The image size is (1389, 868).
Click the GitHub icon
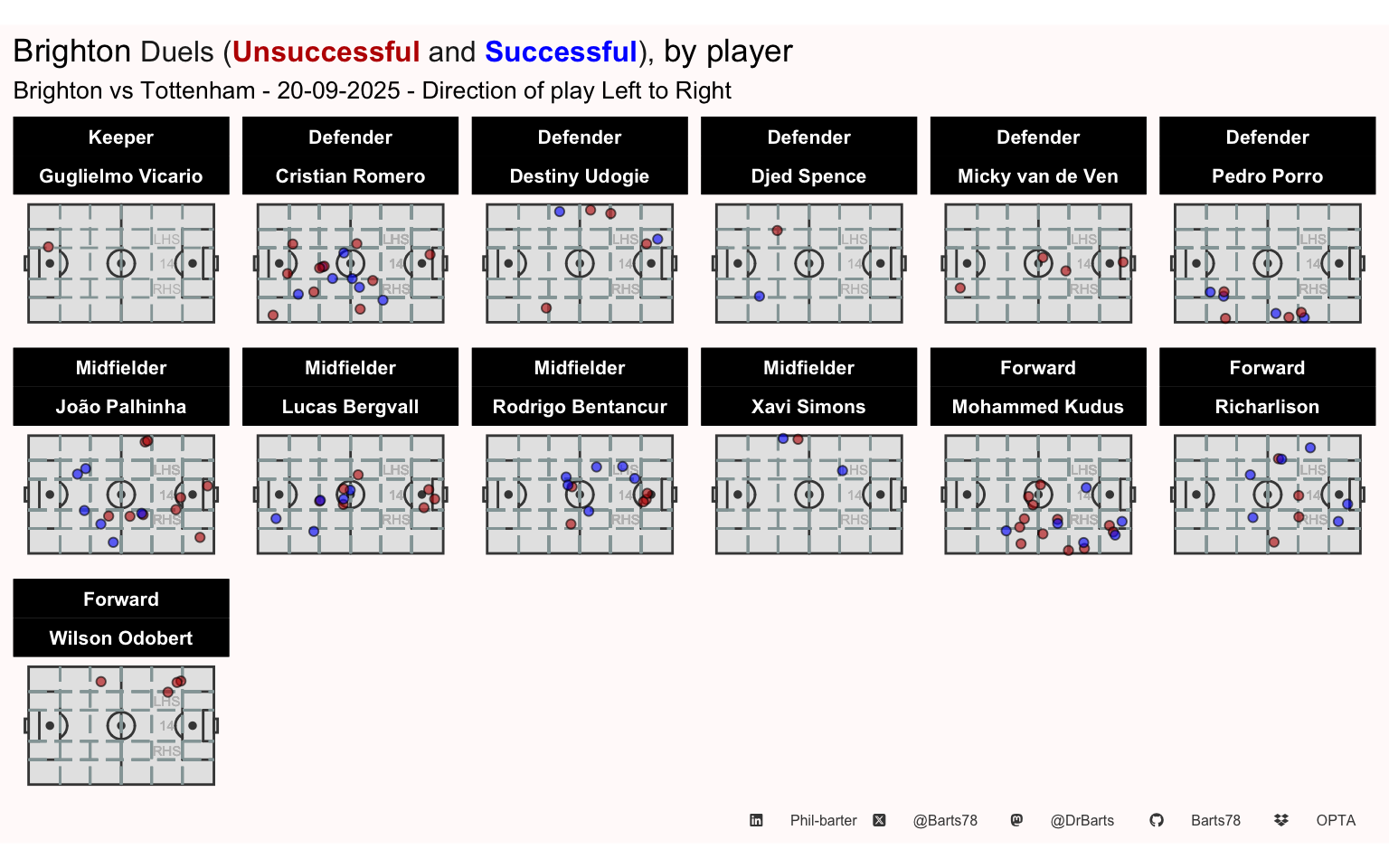1156,820
